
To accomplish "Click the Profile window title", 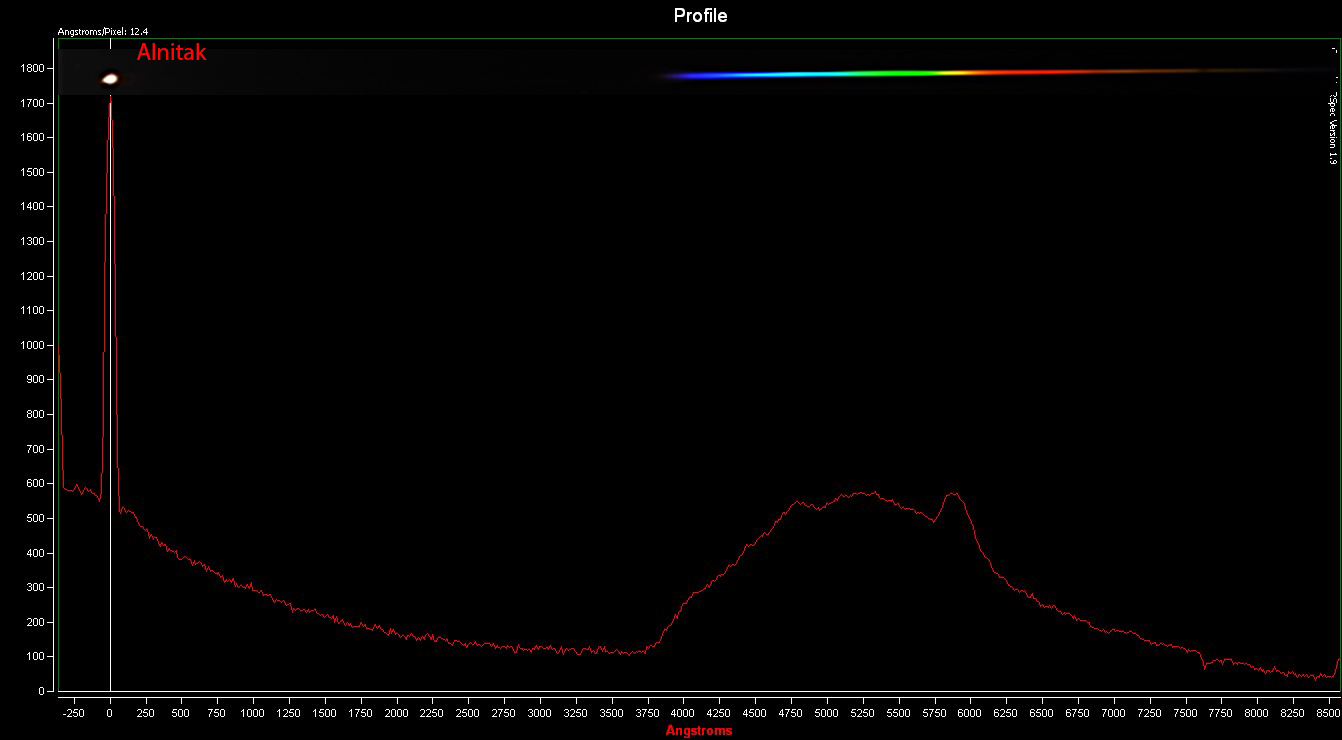I will tap(700, 15).
